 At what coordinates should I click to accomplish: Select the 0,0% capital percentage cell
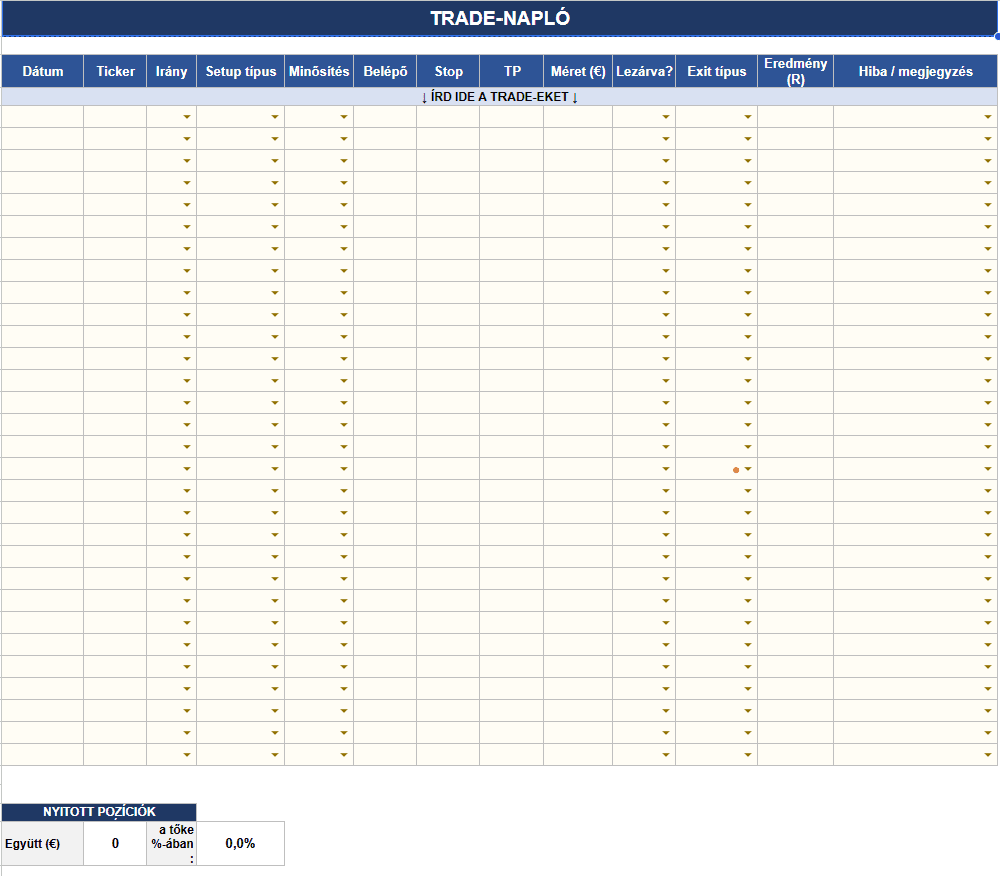click(240, 843)
